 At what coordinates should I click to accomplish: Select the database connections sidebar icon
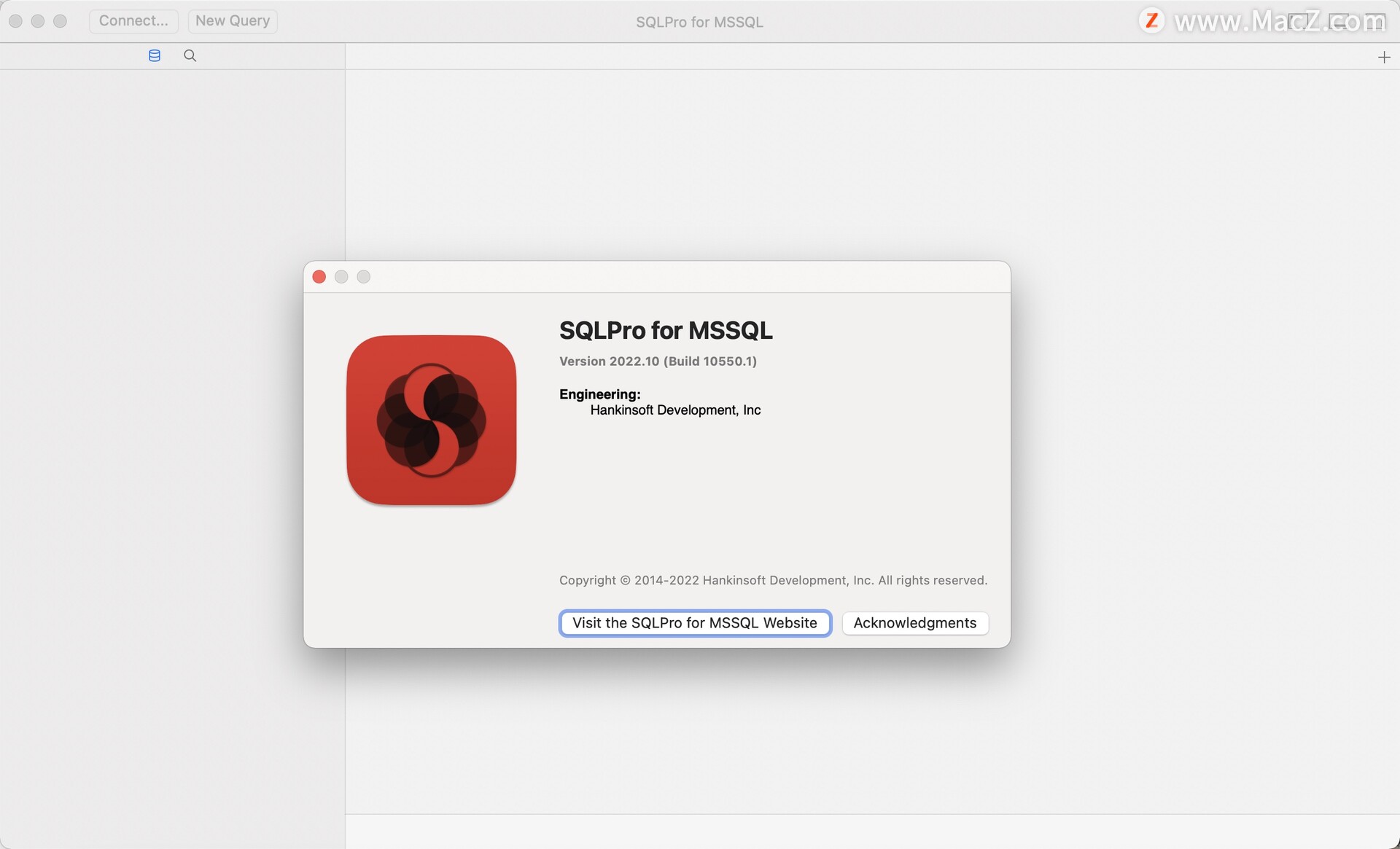coord(155,55)
